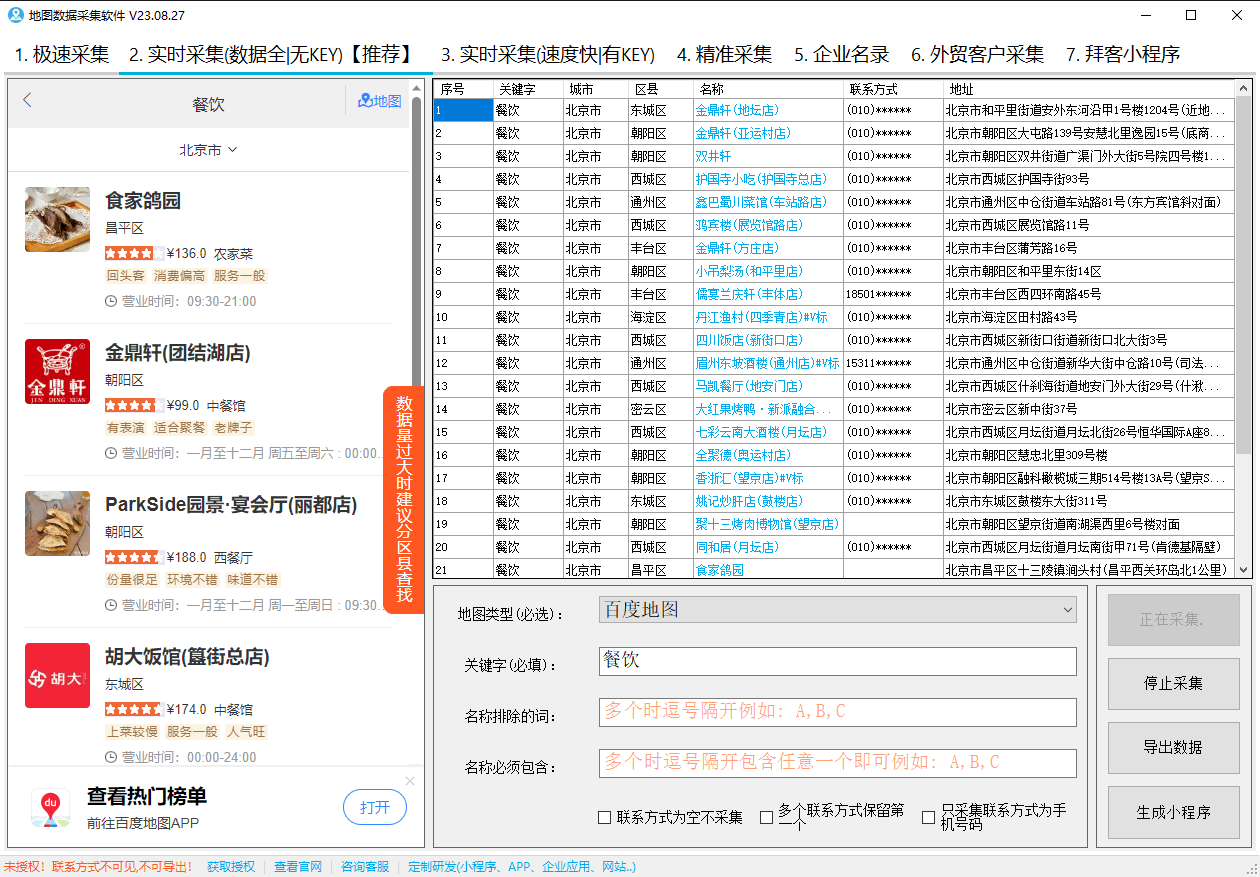1260x877 pixels.
Task: Click the 咨询客服 link
Action: click(x=365, y=867)
